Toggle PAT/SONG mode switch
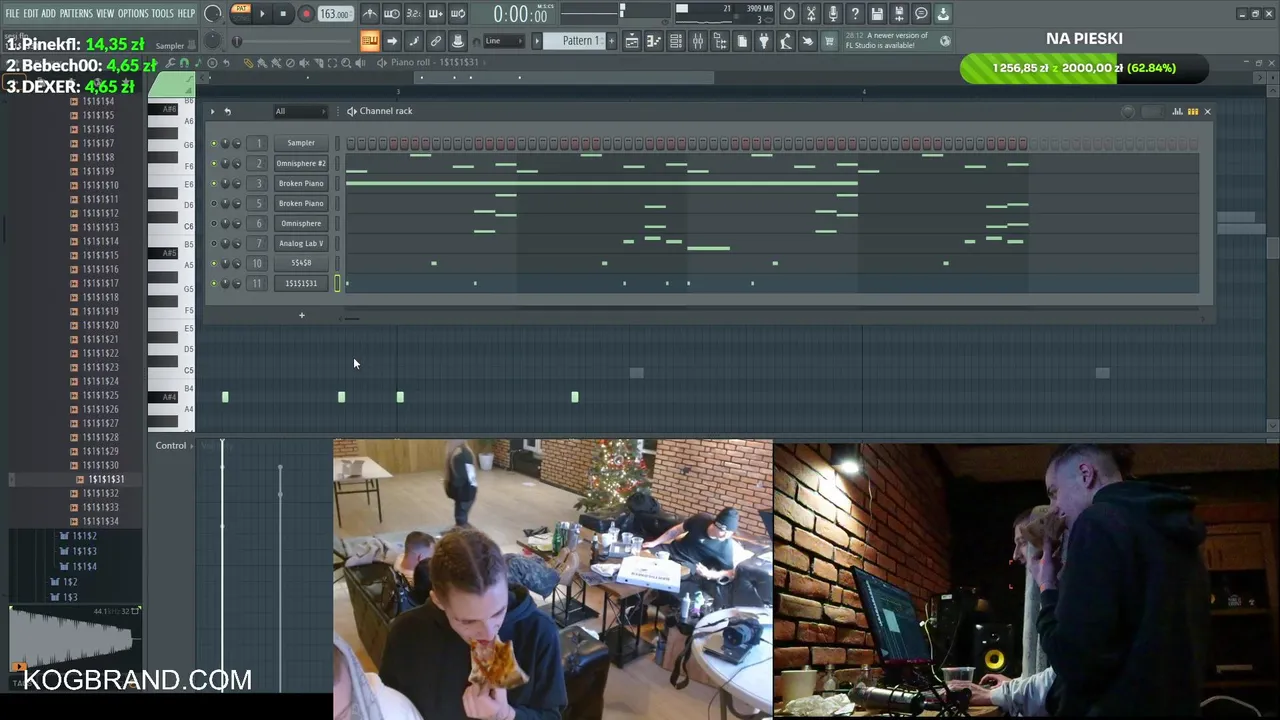The width and height of the screenshot is (1280, 720). 241,13
